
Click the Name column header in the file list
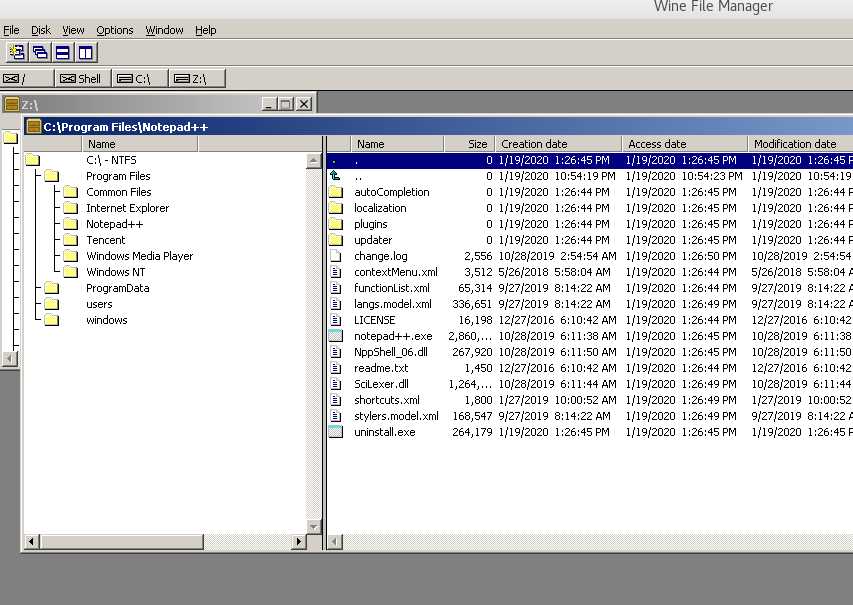click(x=398, y=144)
